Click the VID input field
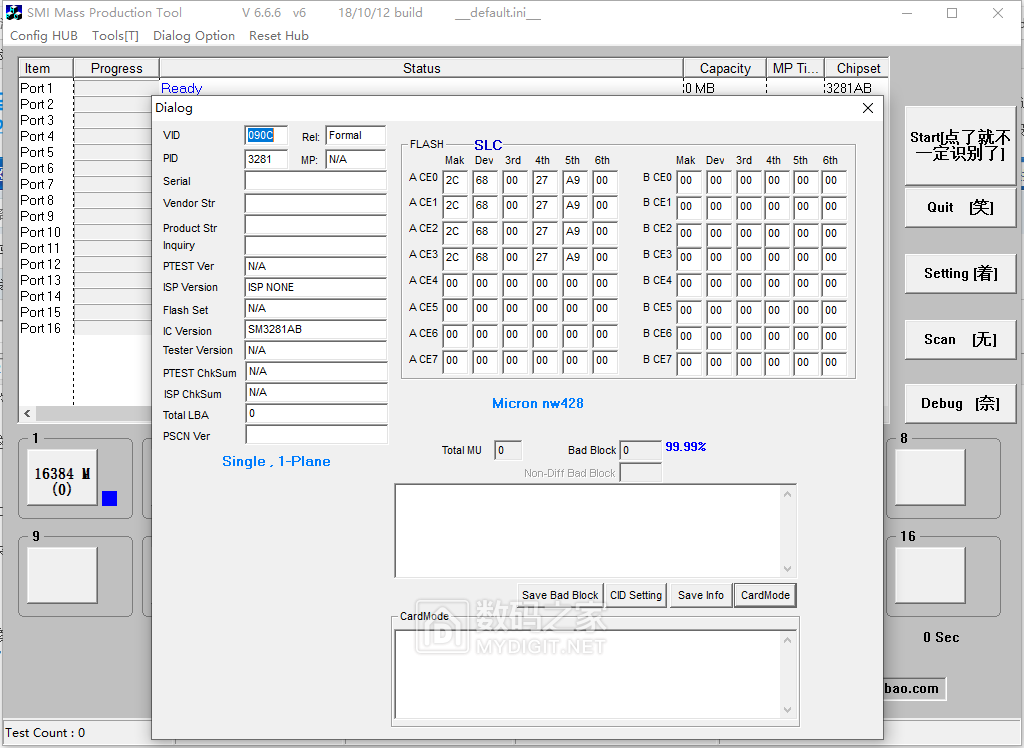1024x748 pixels. click(266, 136)
